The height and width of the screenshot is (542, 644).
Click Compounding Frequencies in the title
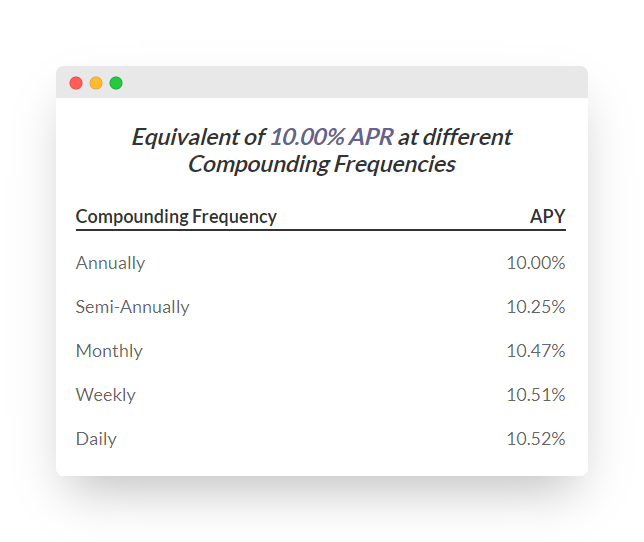point(322,164)
